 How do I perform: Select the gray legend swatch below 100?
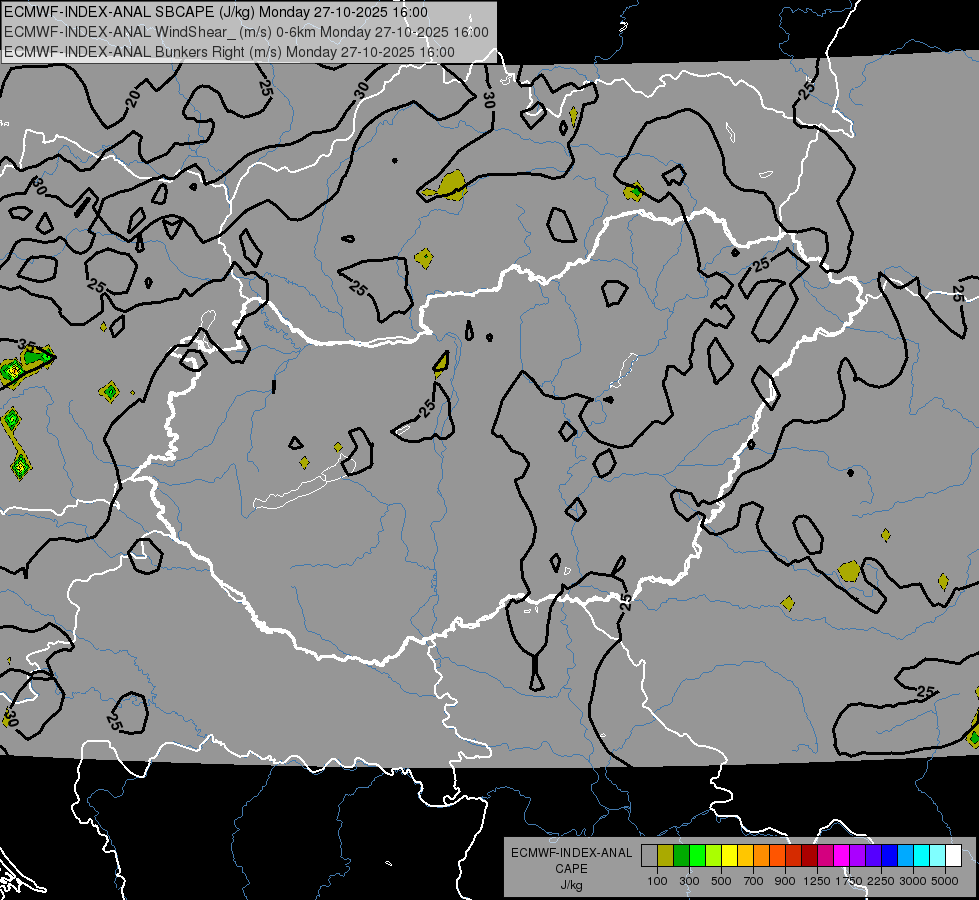[649, 856]
